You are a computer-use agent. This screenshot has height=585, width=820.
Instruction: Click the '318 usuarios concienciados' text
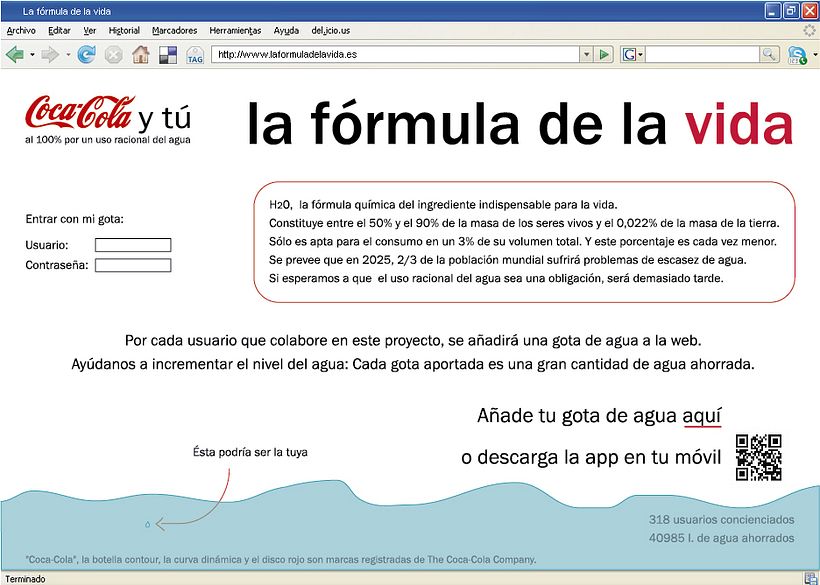coord(722,520)
